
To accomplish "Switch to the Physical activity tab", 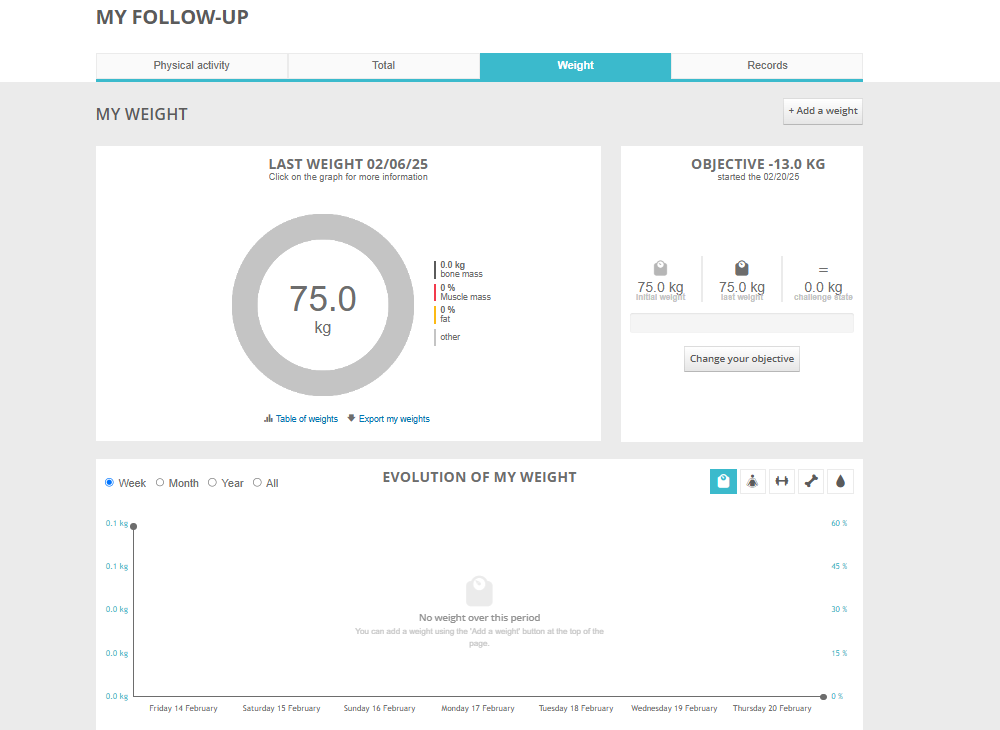I will 192,66.
